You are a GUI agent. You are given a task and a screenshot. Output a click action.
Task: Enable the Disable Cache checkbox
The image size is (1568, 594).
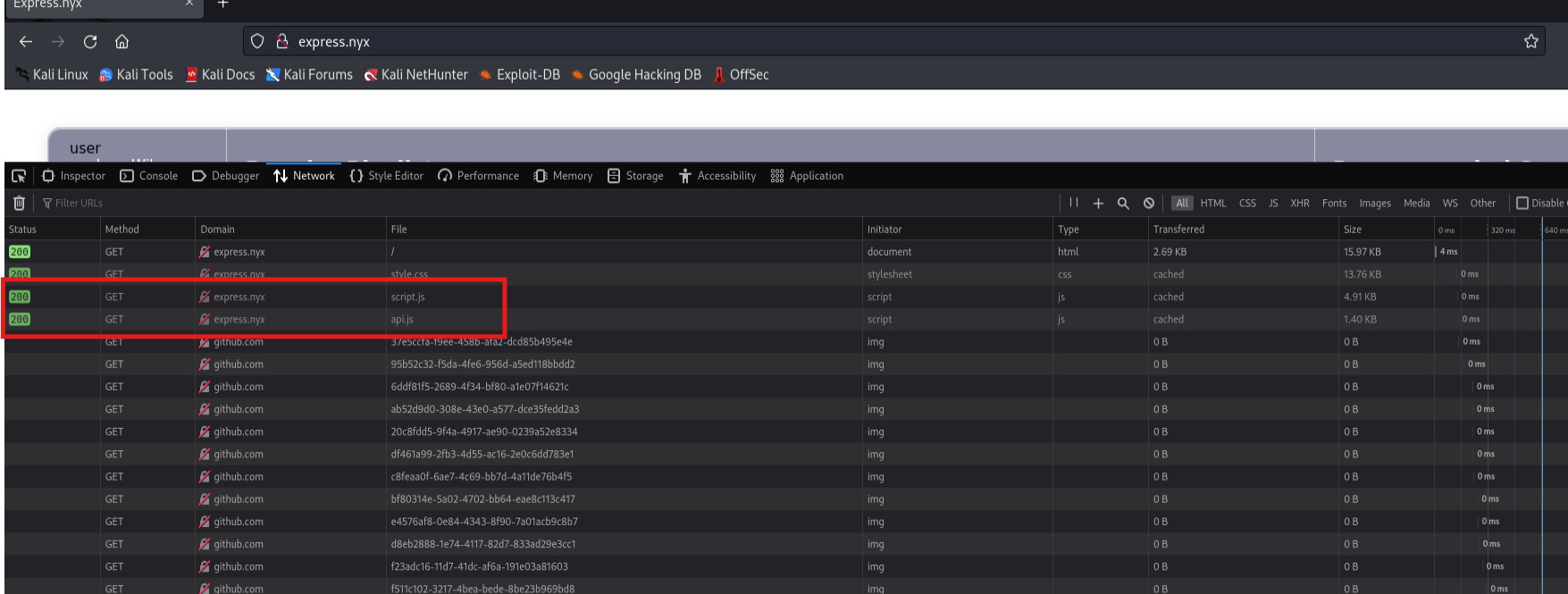(1522, 203)
